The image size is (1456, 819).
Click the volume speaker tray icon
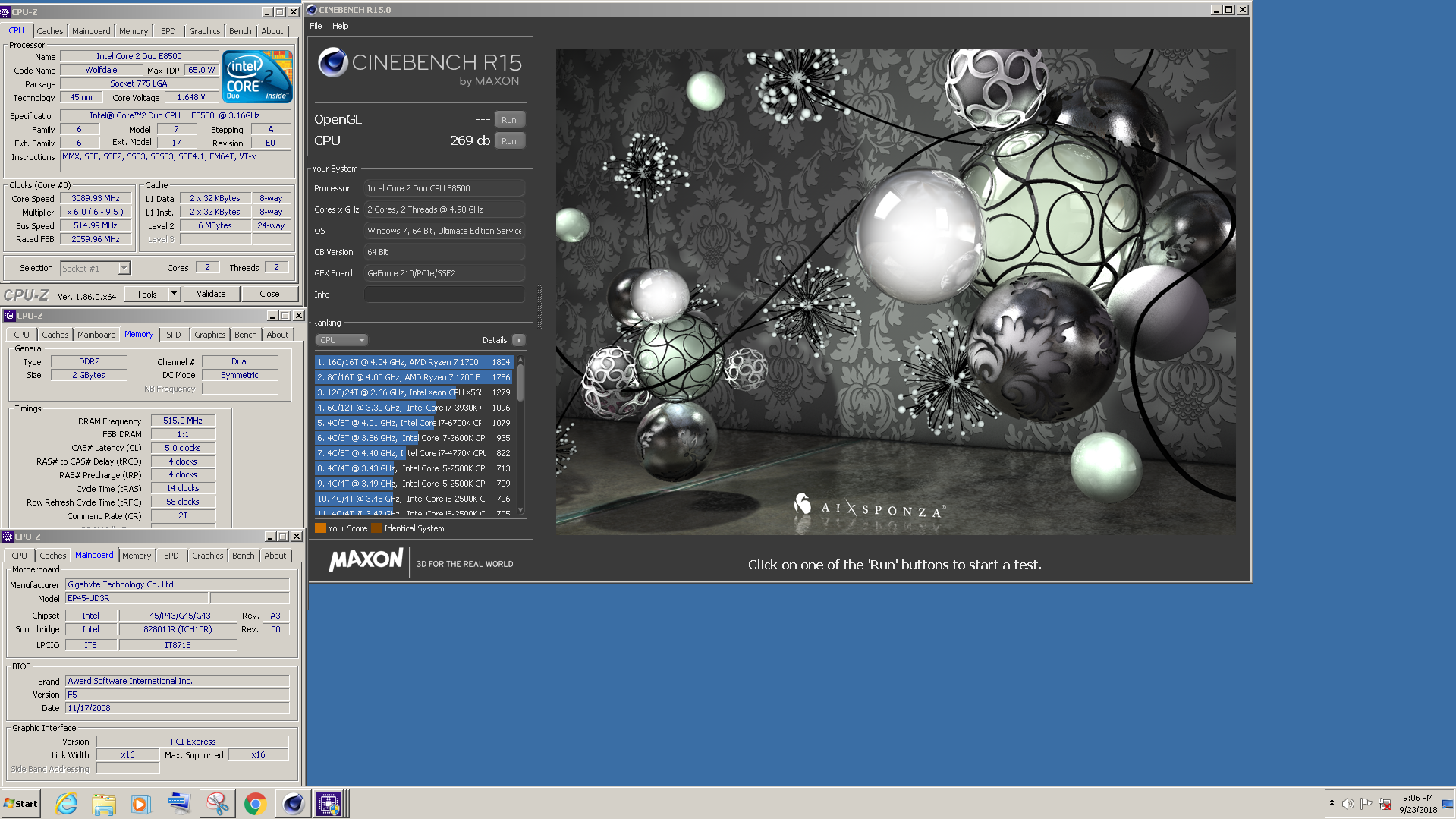click(x=1348, y=804)
